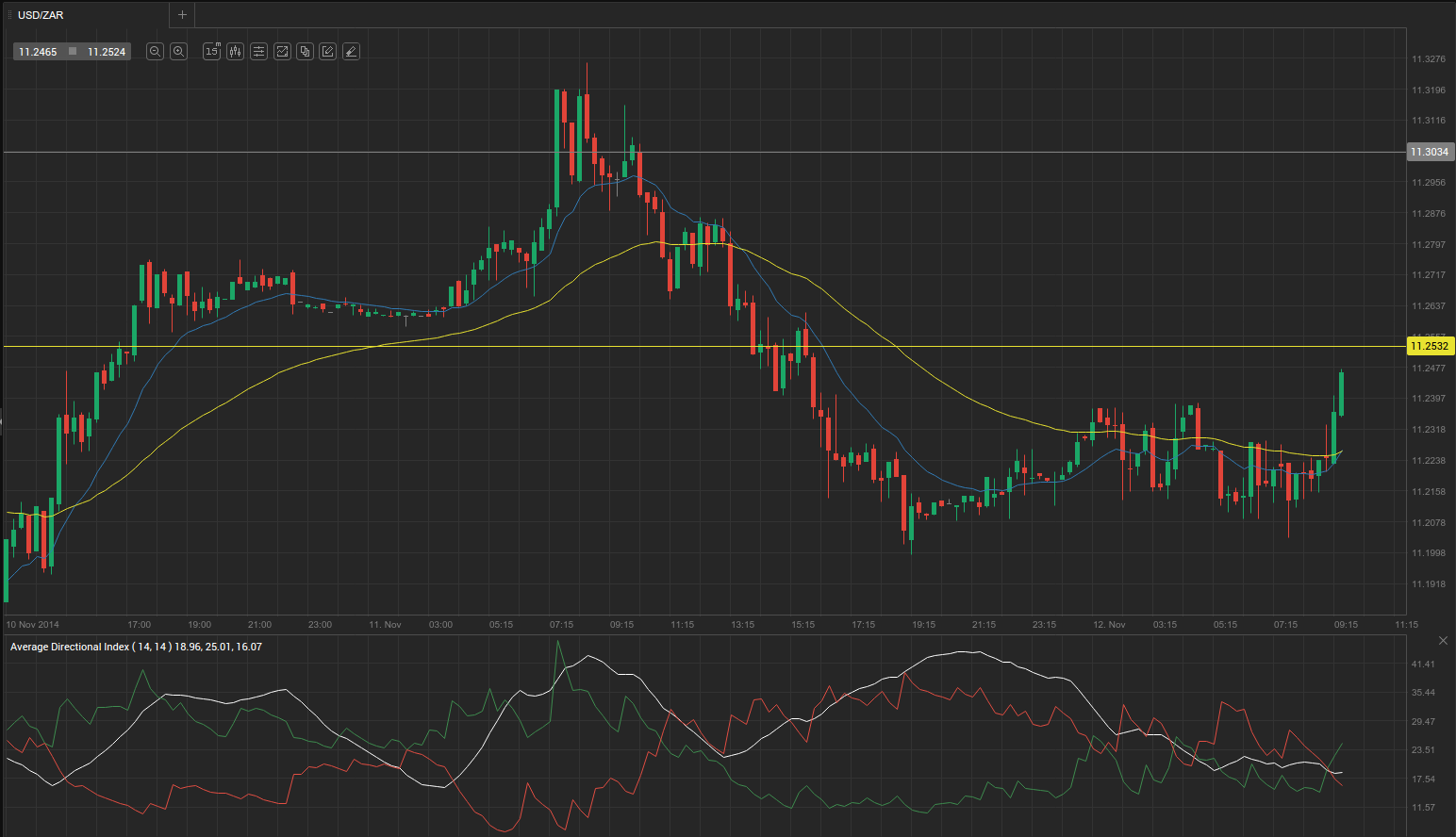The height and width of the screenshot is (837, 1456).
Task: Select the 11.3034 price level marker
Action: 1430,152
